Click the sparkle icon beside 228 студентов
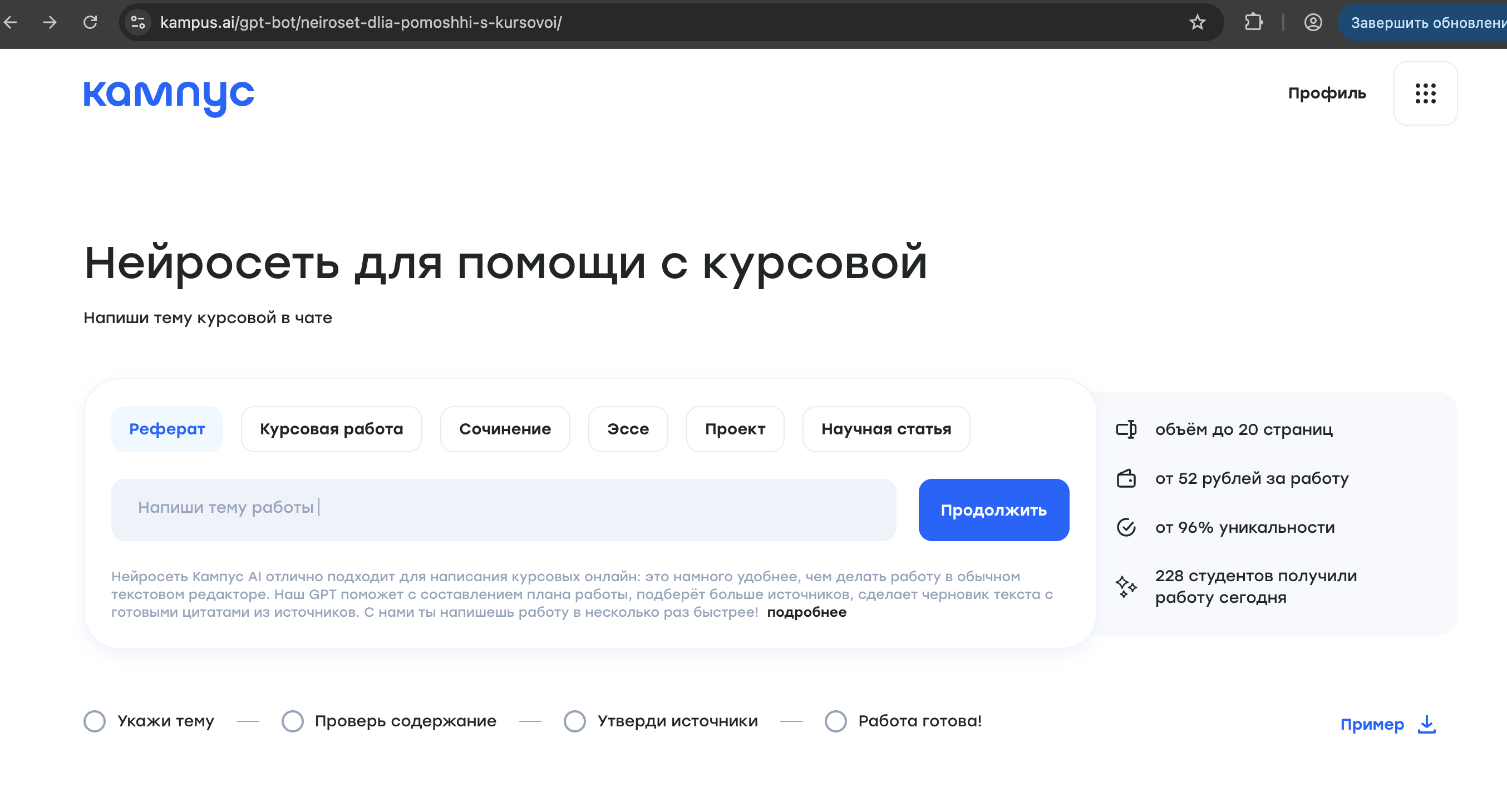Image resolution: width=1507 pixels, height=812 pixels. tap(1126, 586)
